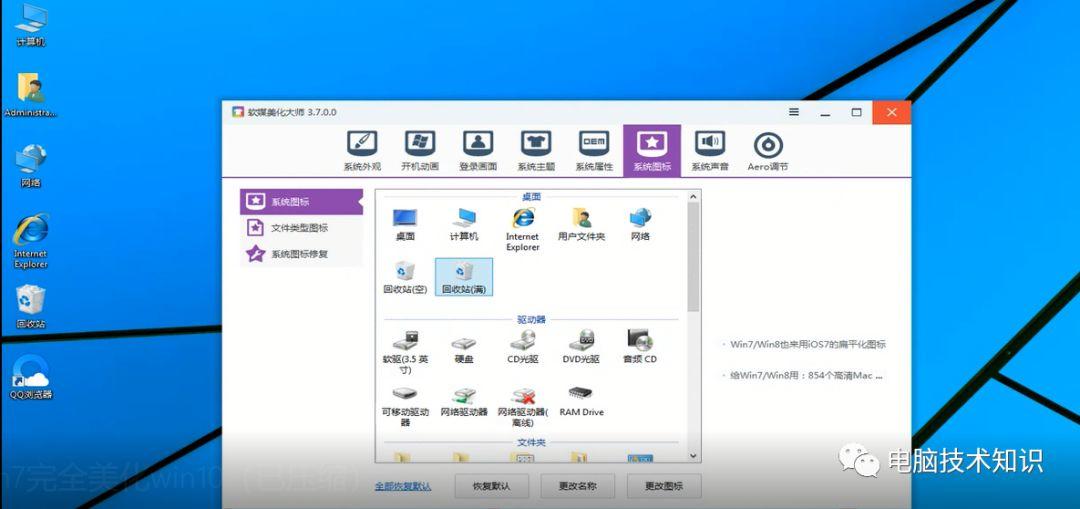Screen dimensions: 1080x509
Task: Maximize the 软媒美化大师 window
Action: click(856, 112)
